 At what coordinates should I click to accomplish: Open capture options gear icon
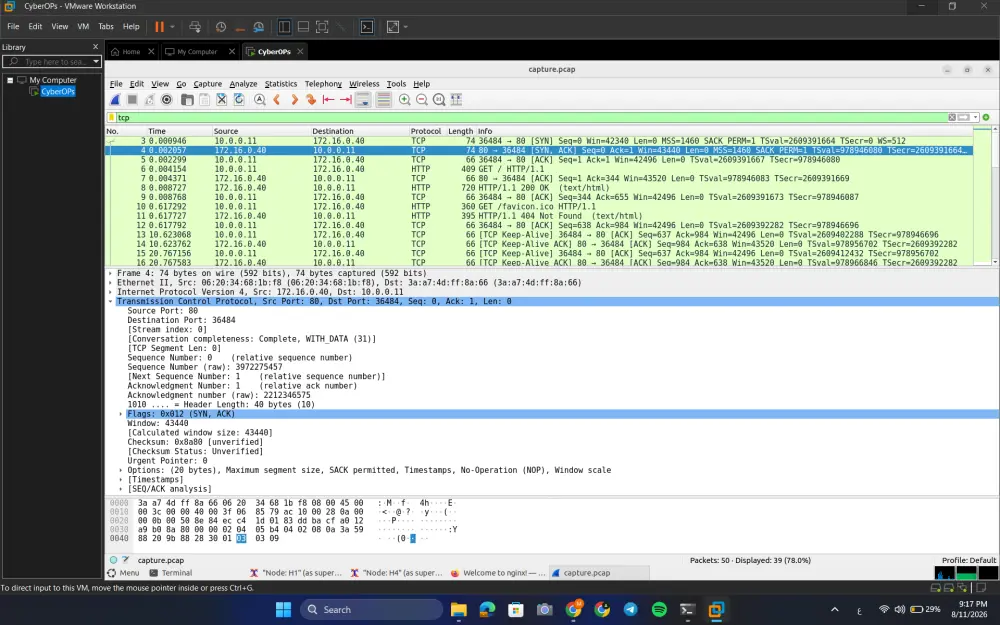[x=166, y=99]
